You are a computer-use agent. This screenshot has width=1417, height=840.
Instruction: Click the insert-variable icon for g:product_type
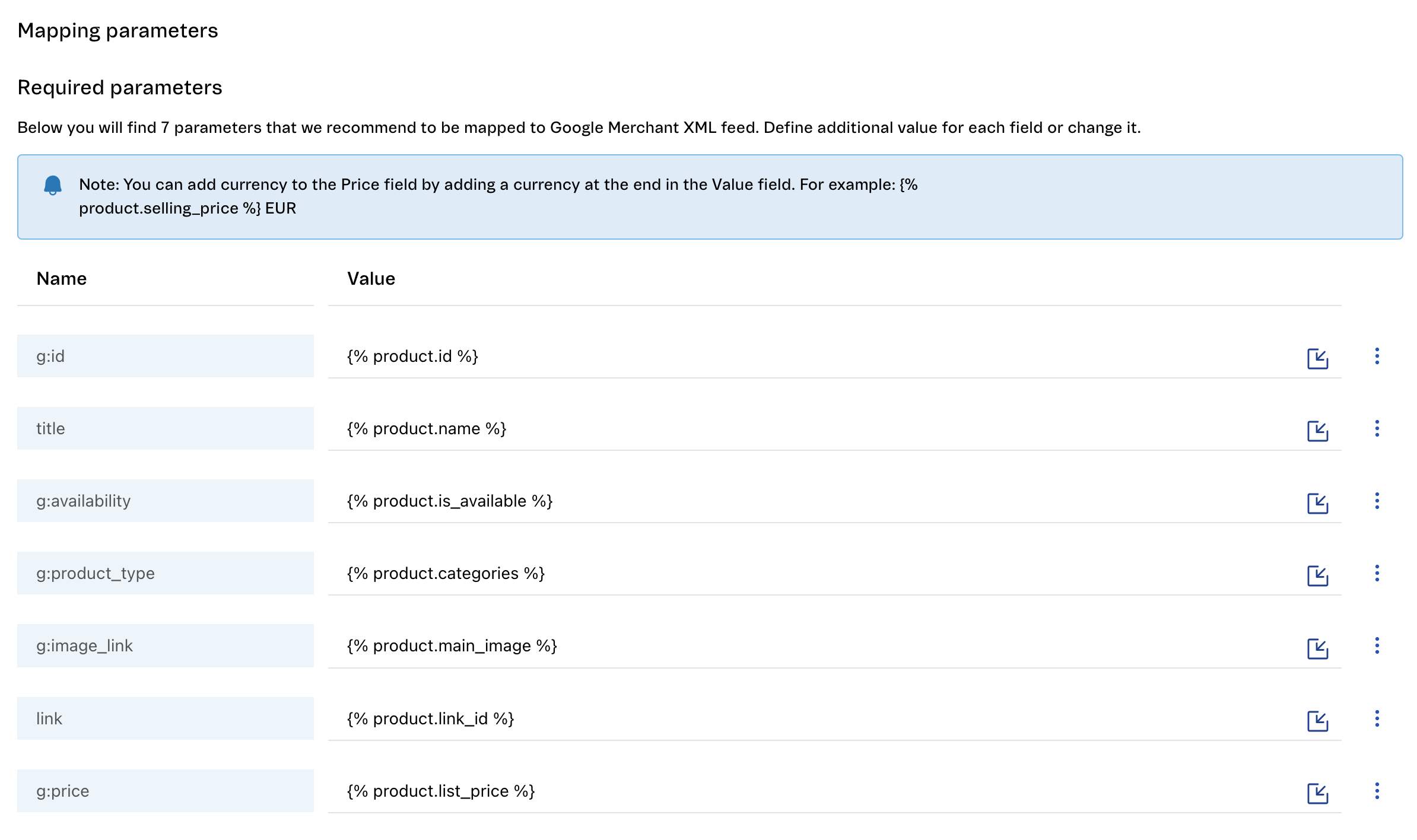click(x=1317, y=575)
